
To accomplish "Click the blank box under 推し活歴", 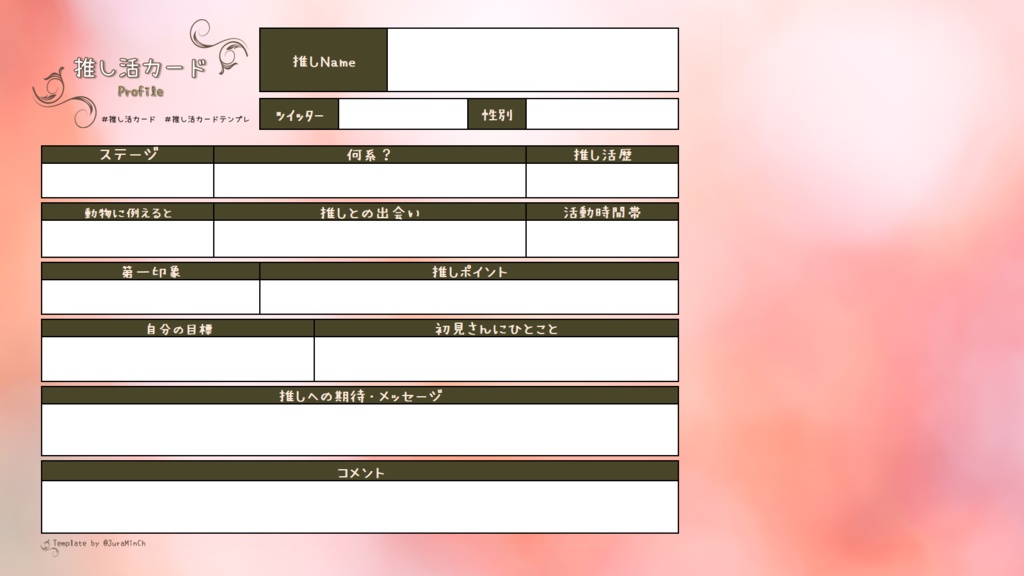I will tap(602, 180).
